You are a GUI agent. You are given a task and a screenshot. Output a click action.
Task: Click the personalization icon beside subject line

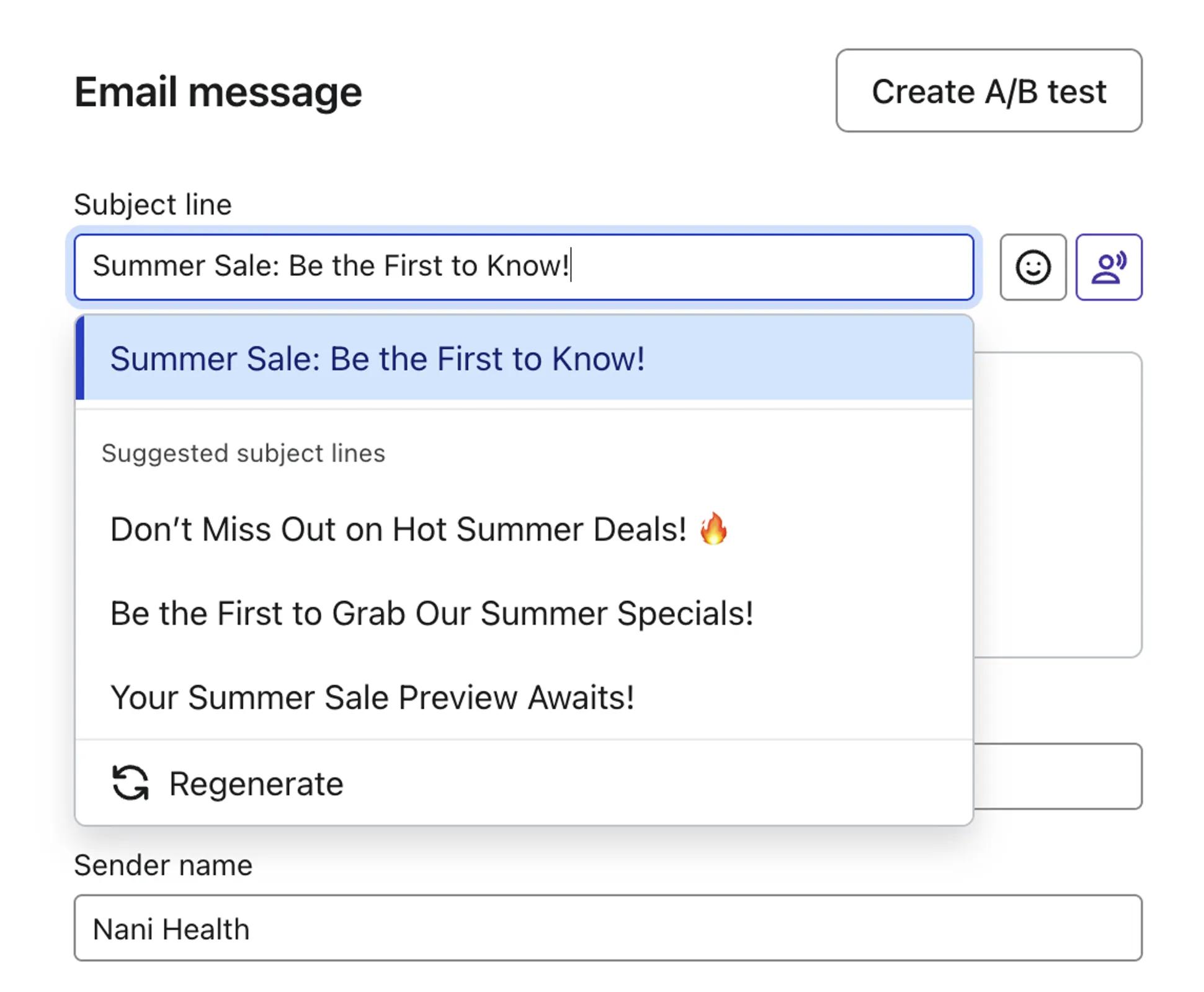1109,267
